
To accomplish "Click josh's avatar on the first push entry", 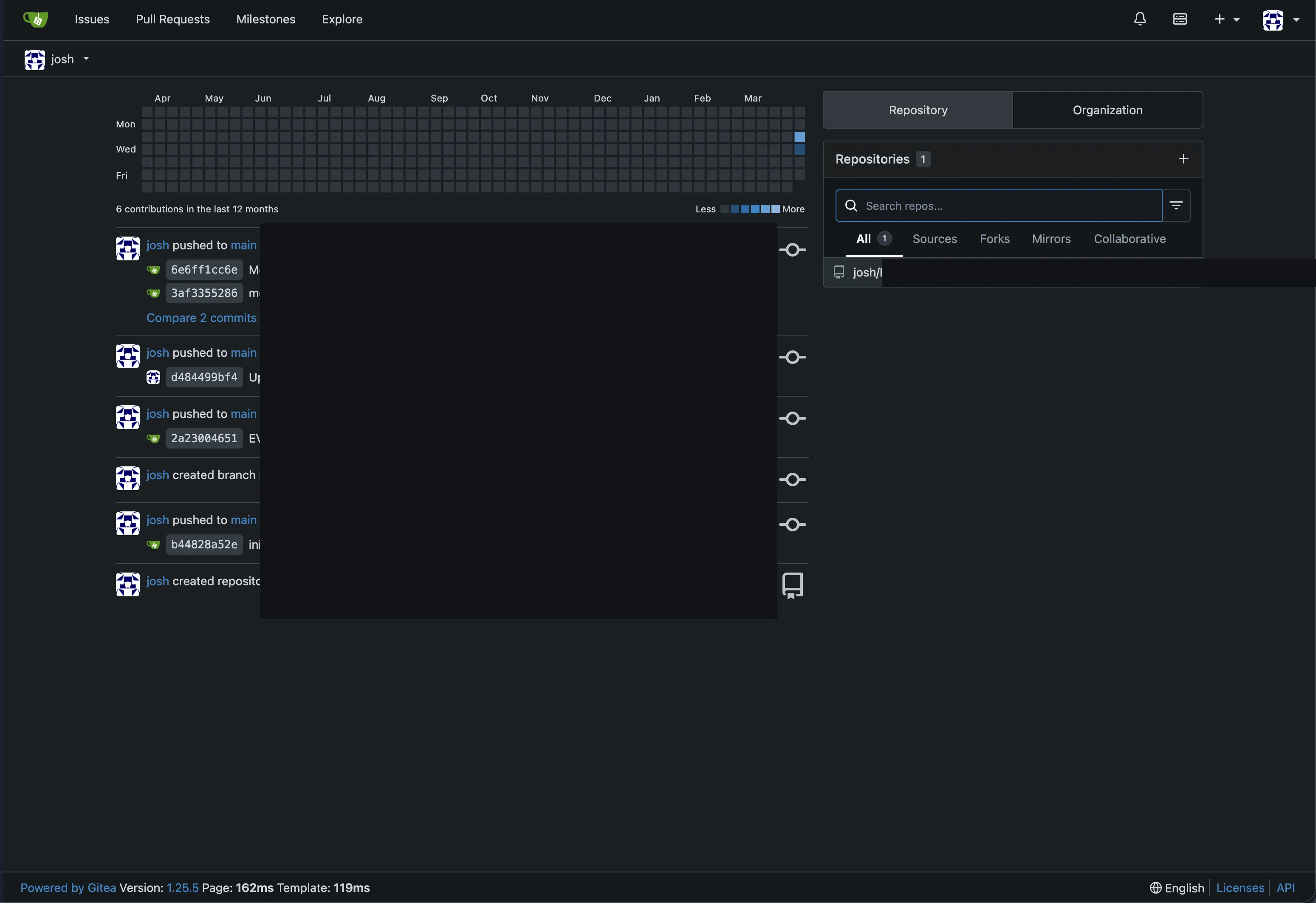I will [127, 248].
